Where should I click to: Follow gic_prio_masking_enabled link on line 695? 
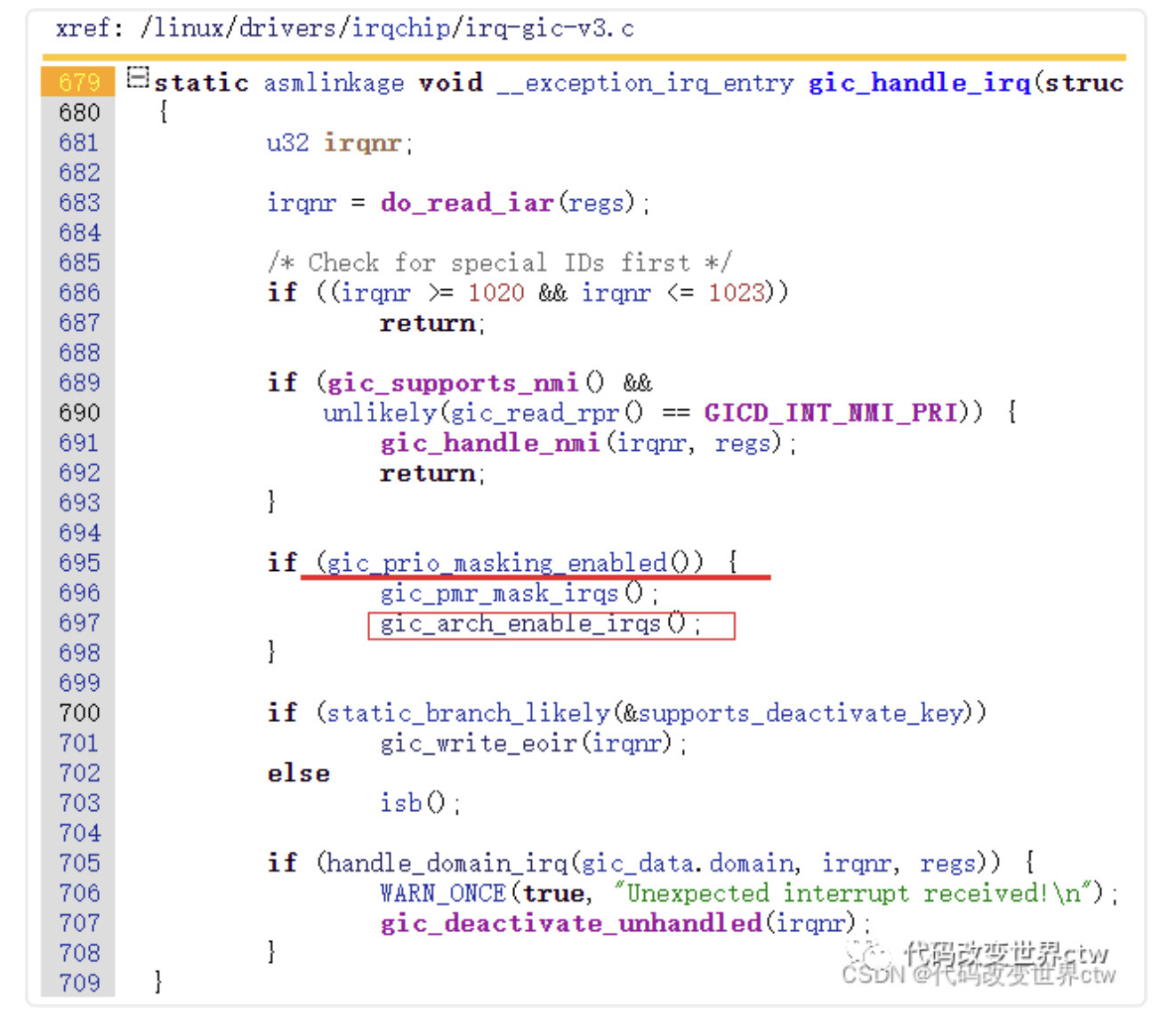(496, 563)
